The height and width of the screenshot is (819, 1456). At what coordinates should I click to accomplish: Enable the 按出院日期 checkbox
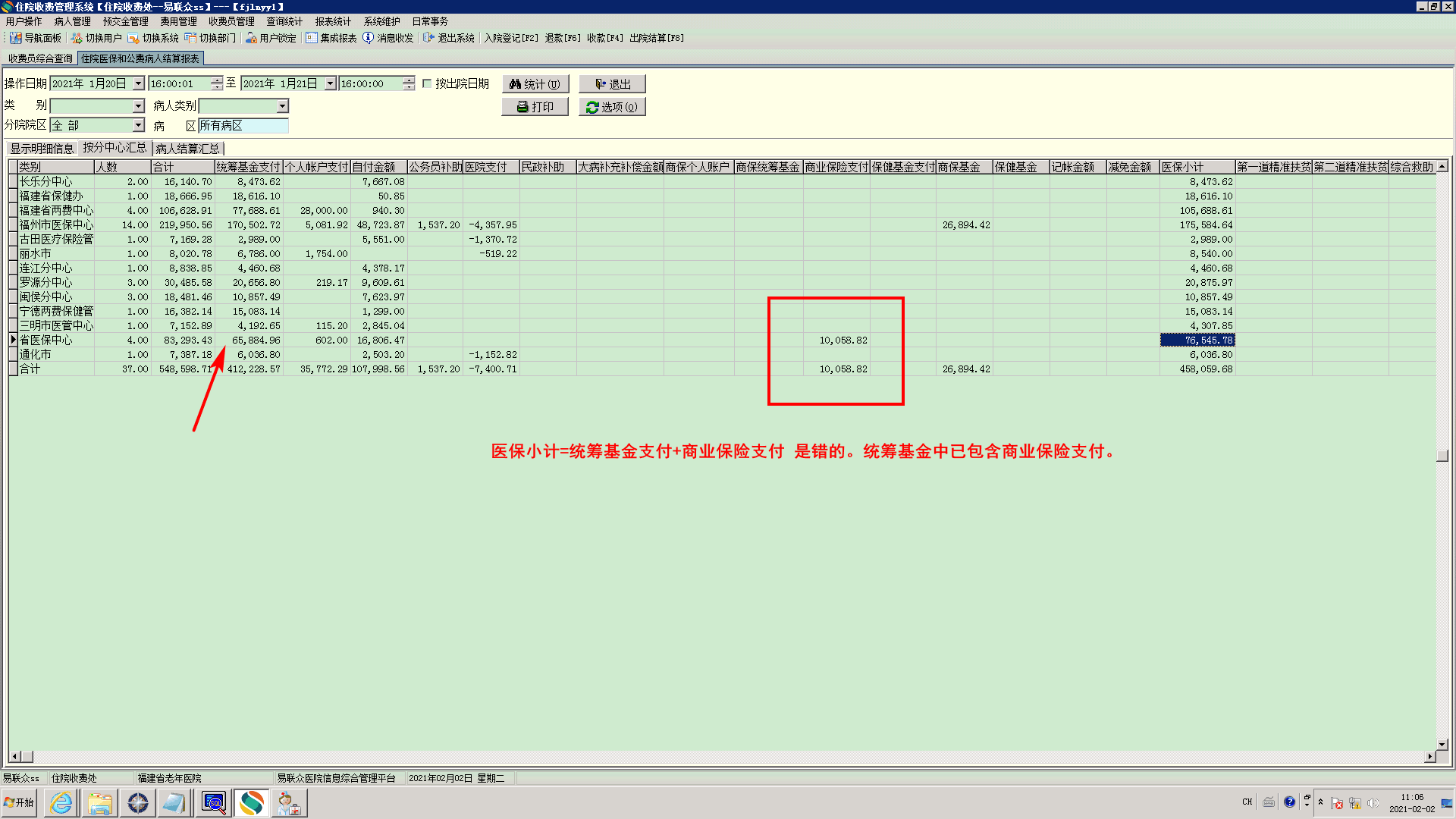(427, 83)
